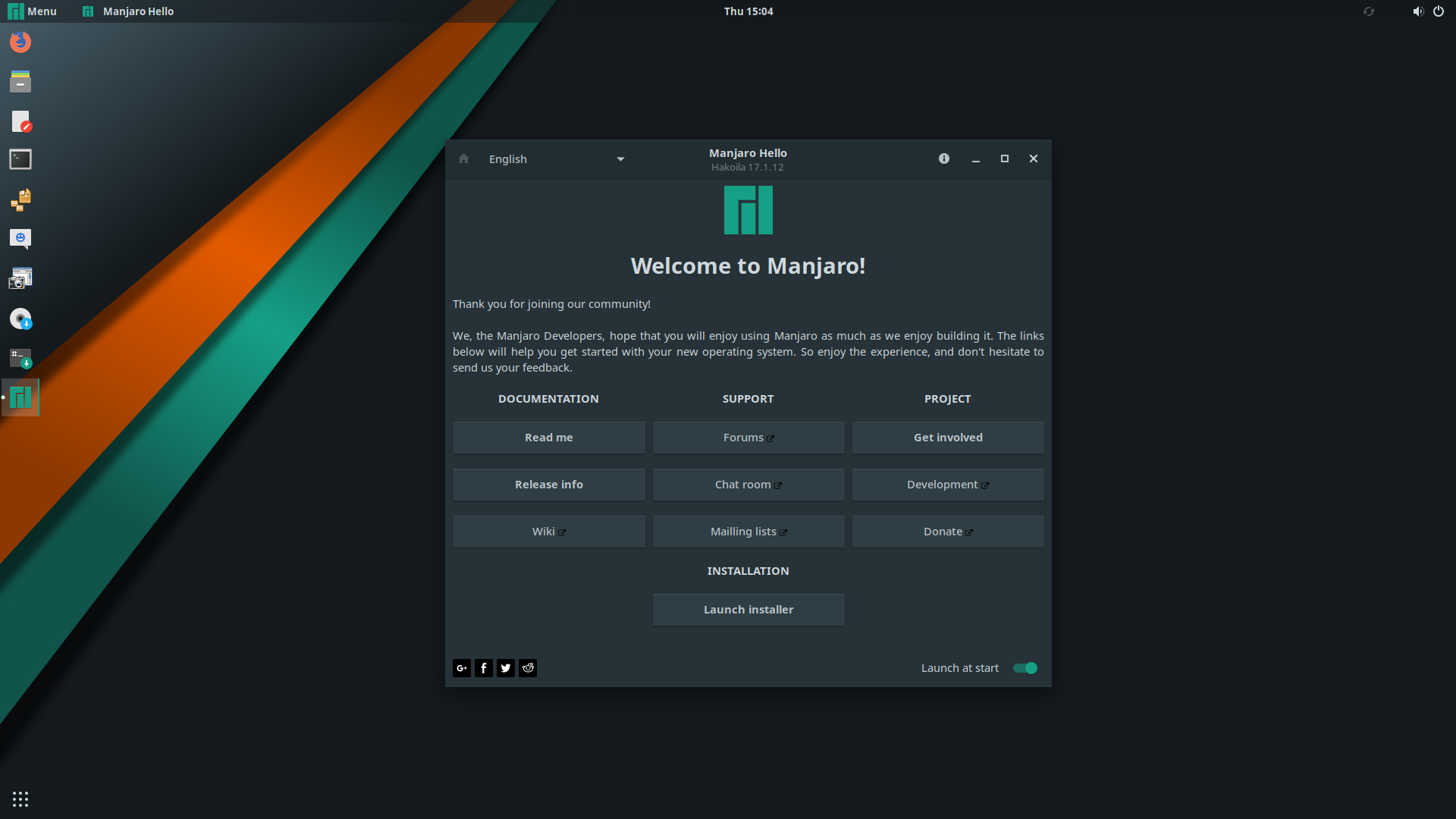The image size is (1456, 819).
Task: Click the Manjaro Hello taskbar tab
Action: [127, 10]
